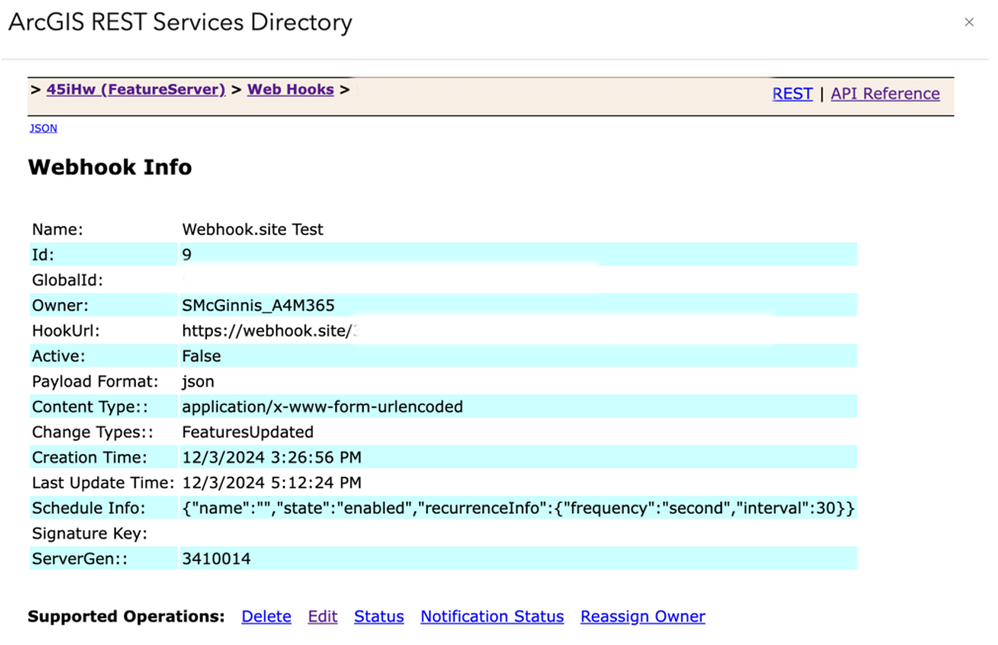Open the REST link in header
998x645 pixels.
[792, 93]
